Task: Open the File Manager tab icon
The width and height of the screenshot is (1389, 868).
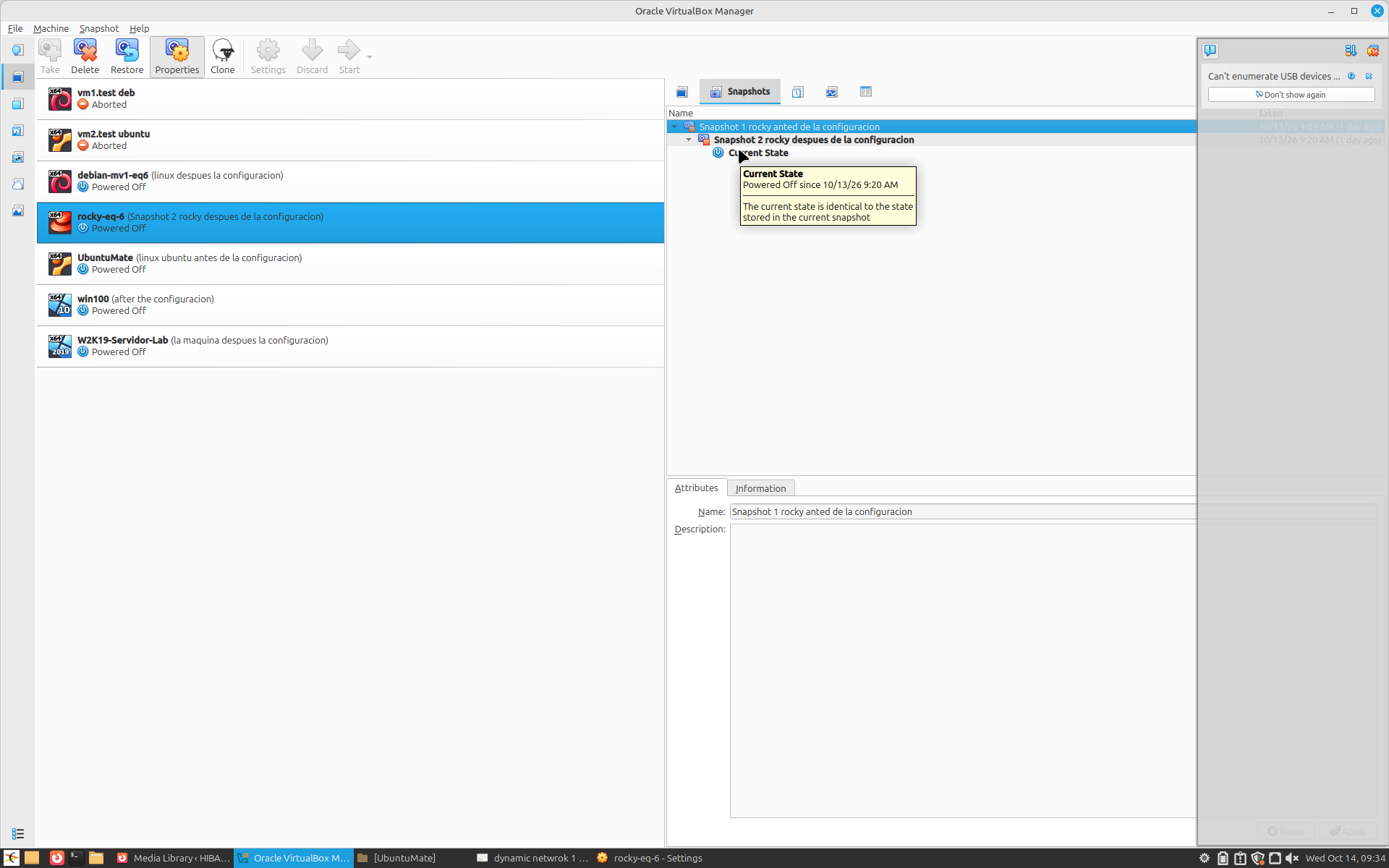Action: pyautogui.click(x=866, y=92)
